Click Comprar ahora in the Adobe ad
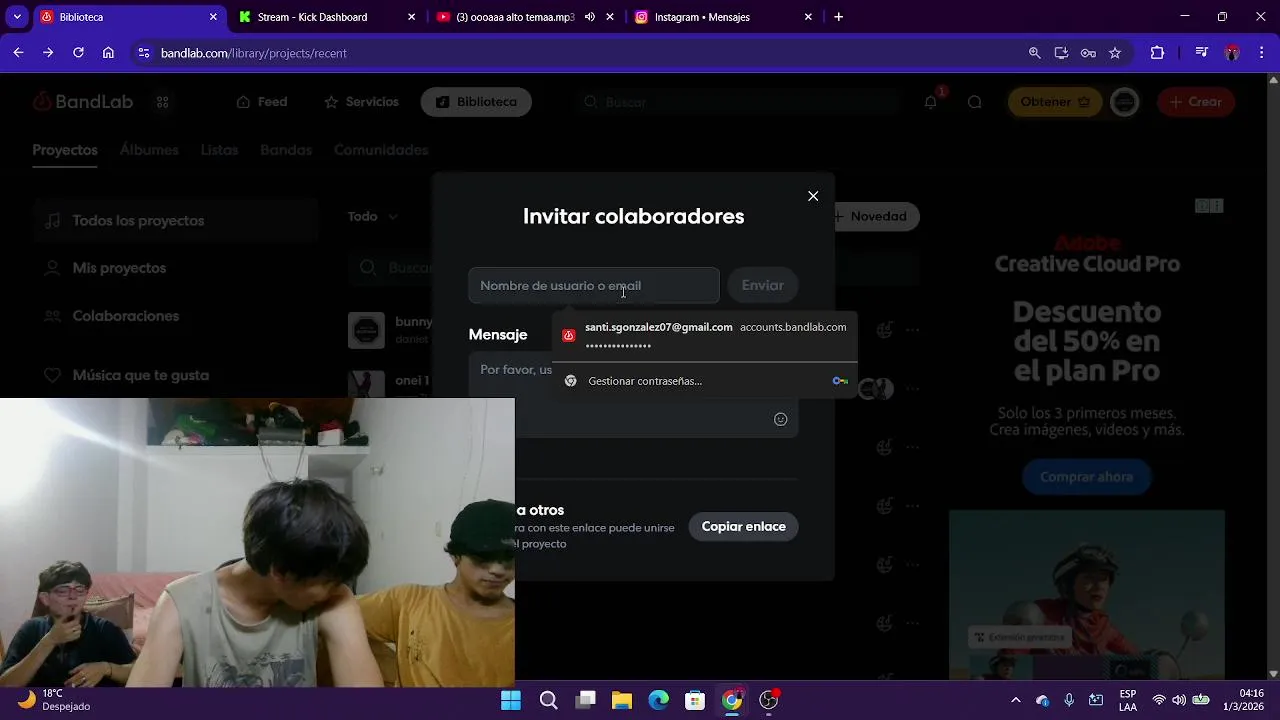 click(1086, 477)
